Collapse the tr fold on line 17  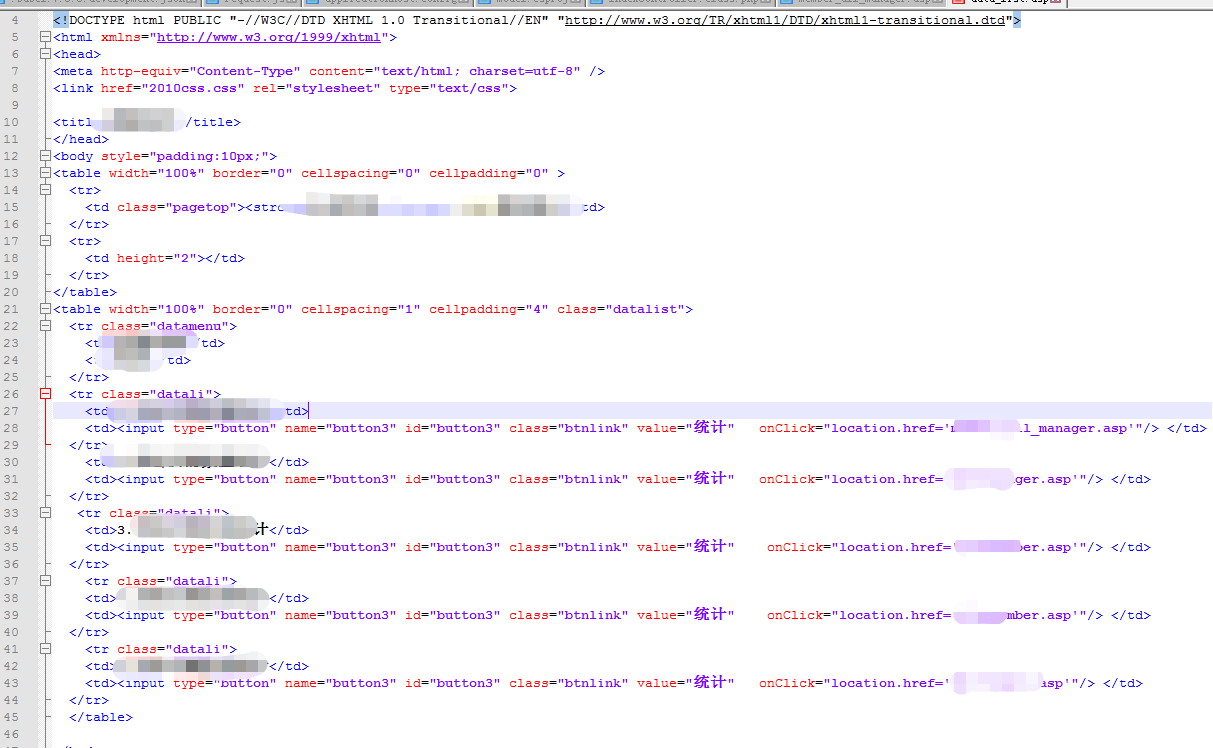[45, 241]
